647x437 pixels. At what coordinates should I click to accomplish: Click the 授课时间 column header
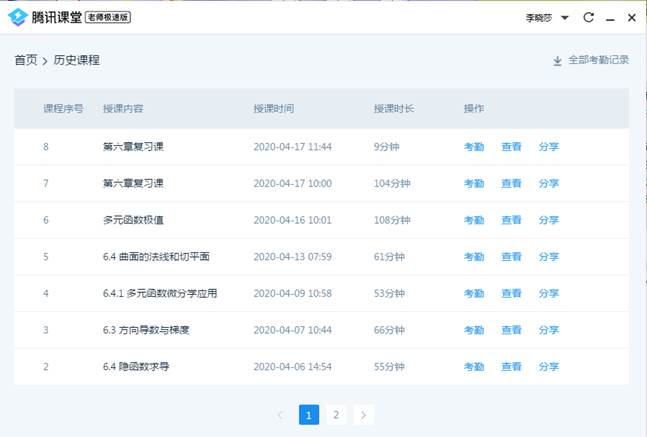(x=273, y=108)
